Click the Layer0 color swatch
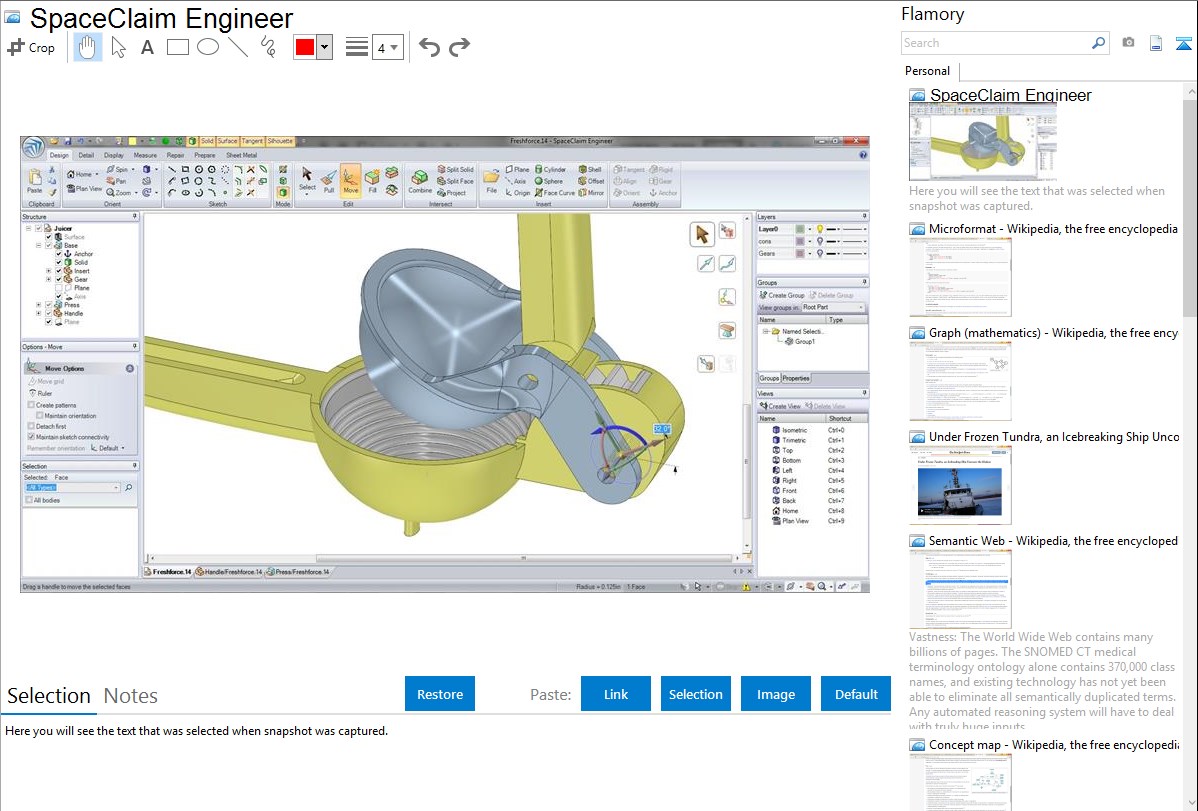The width and height of the screenshot is (1198, 811). (x=800, y=229)
